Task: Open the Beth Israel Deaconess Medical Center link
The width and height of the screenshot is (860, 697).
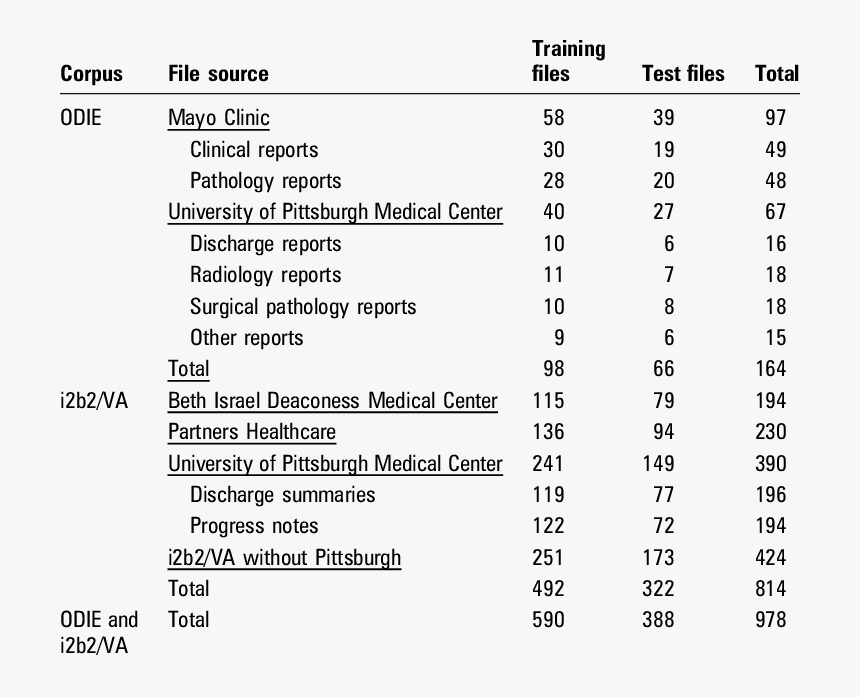Action: point(332,401)
